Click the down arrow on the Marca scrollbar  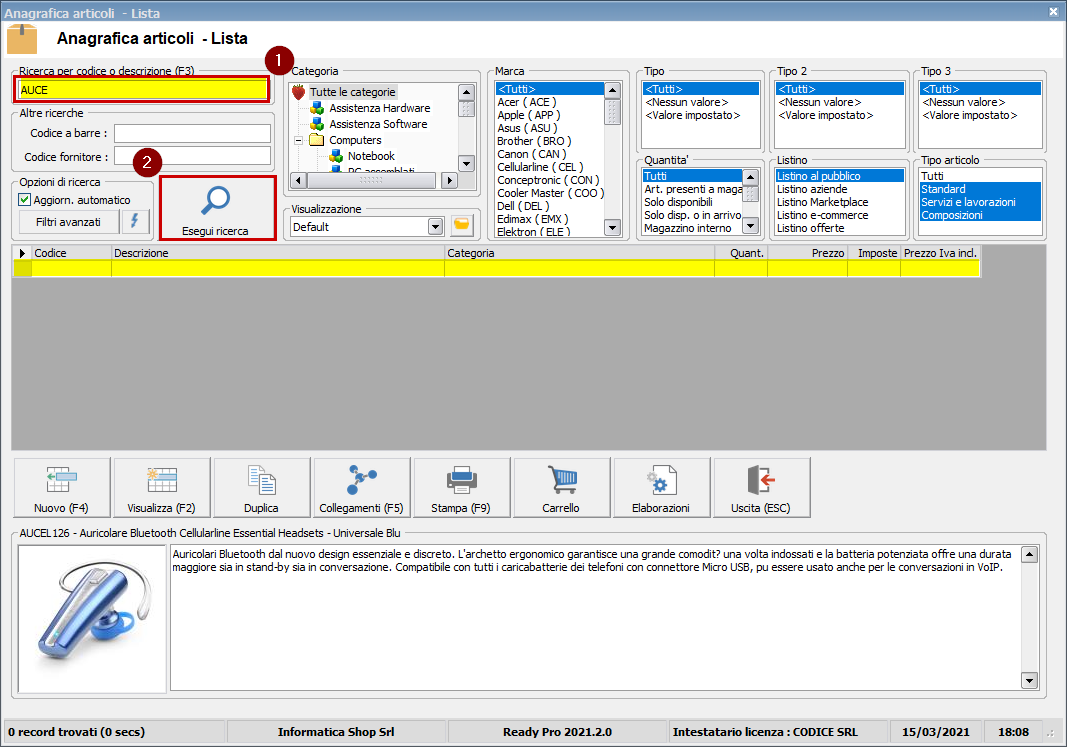(611, 228)
